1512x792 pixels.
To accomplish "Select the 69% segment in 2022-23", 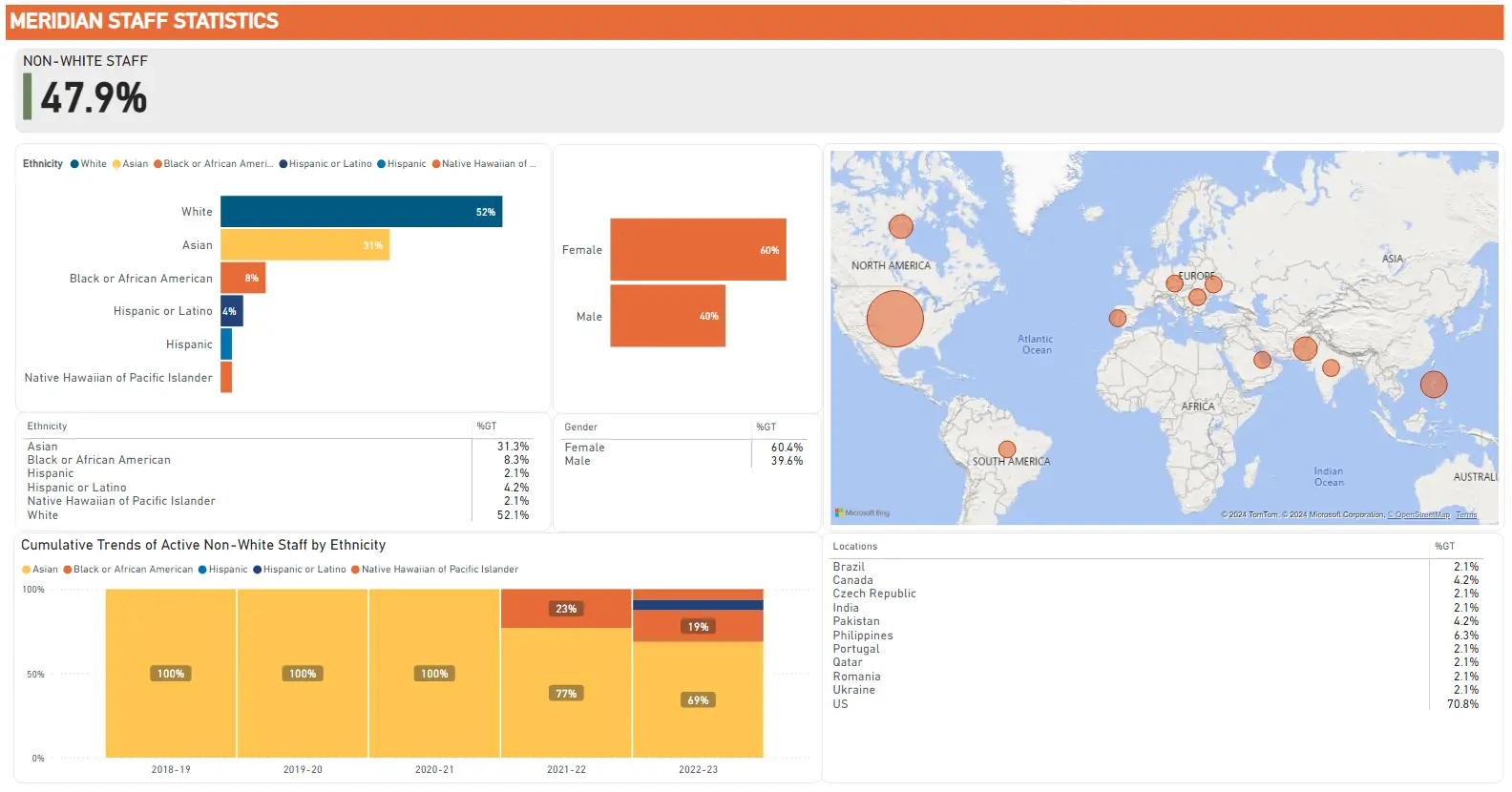I will (x=698, y=699).
